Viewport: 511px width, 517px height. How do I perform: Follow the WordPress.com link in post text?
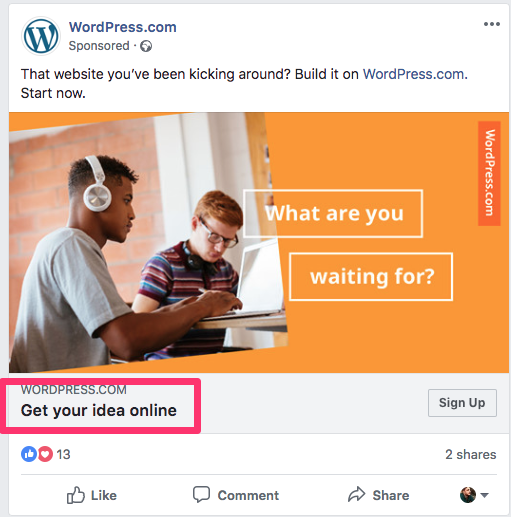[413, 74]
